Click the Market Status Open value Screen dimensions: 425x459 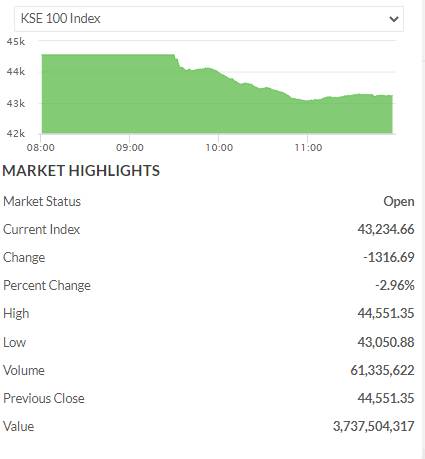pyautogui.click(x=399, y=202)
